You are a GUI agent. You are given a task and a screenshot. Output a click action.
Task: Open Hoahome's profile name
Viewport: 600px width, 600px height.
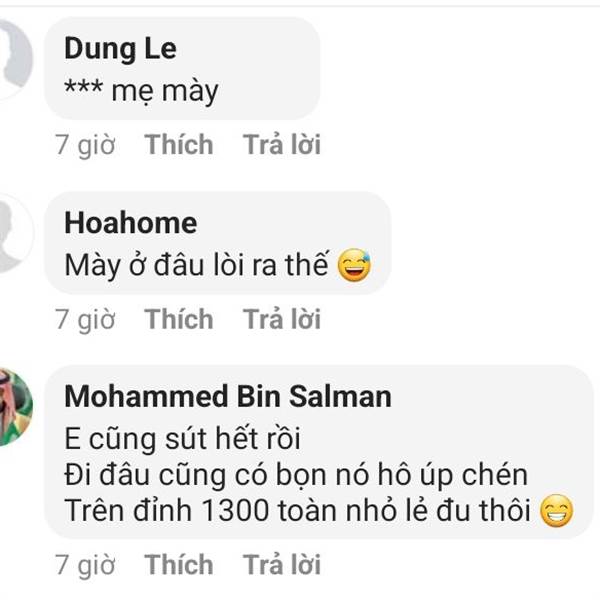pyautogui.click(x=130, y=223)
